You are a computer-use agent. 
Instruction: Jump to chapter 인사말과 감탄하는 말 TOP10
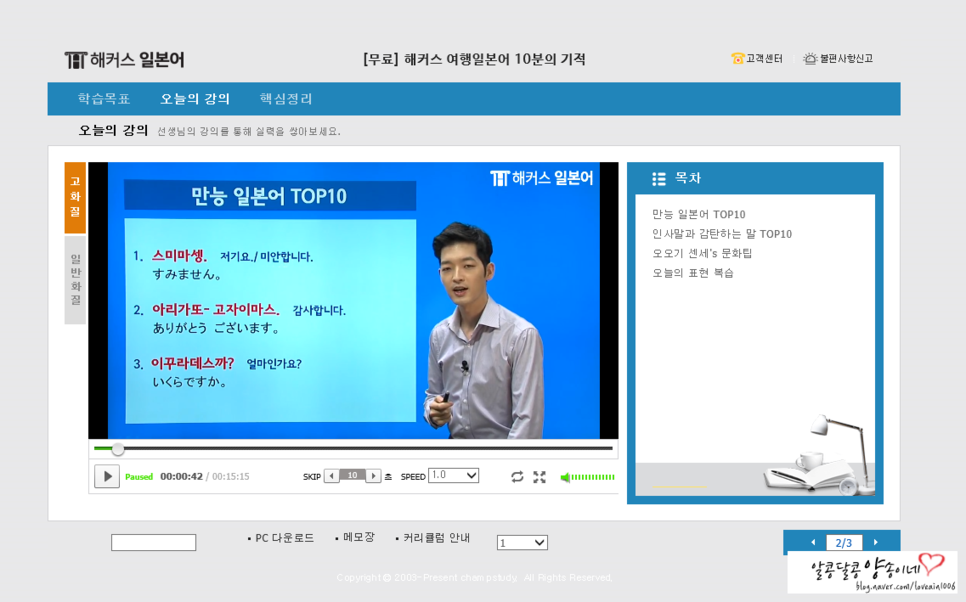click(722, 234)
